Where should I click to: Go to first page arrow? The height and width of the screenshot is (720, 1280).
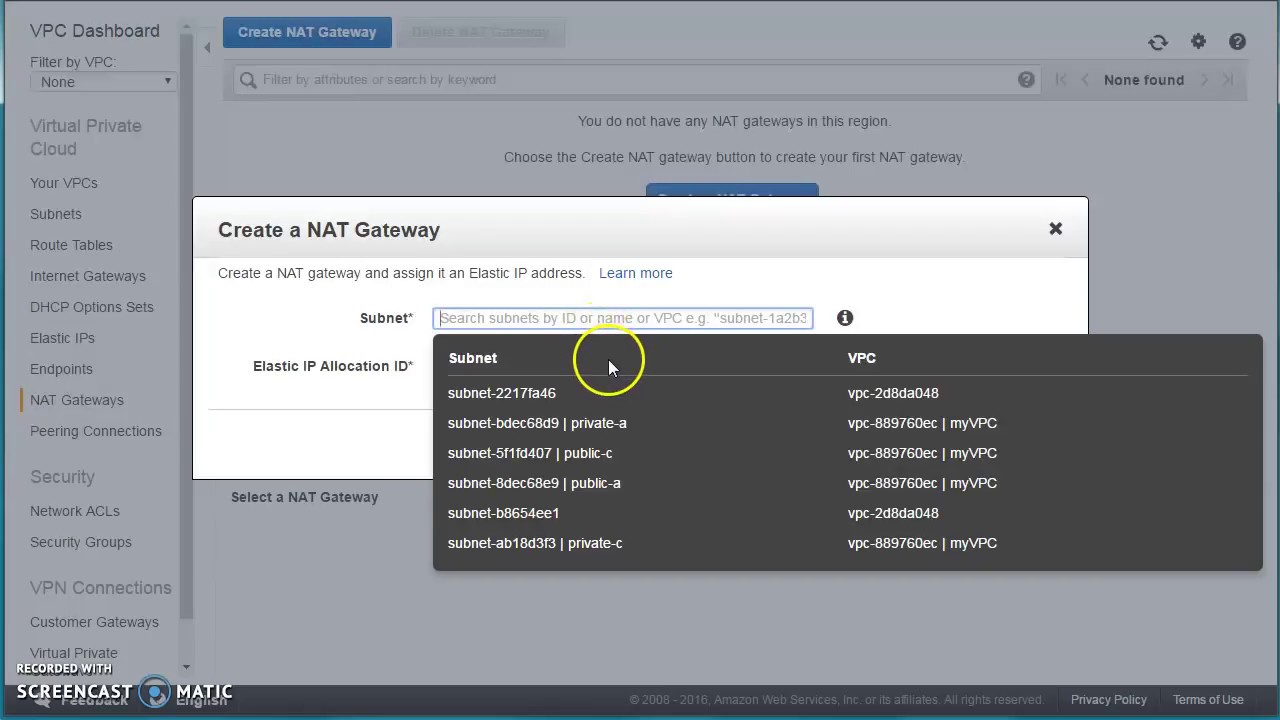[1061, 80]
